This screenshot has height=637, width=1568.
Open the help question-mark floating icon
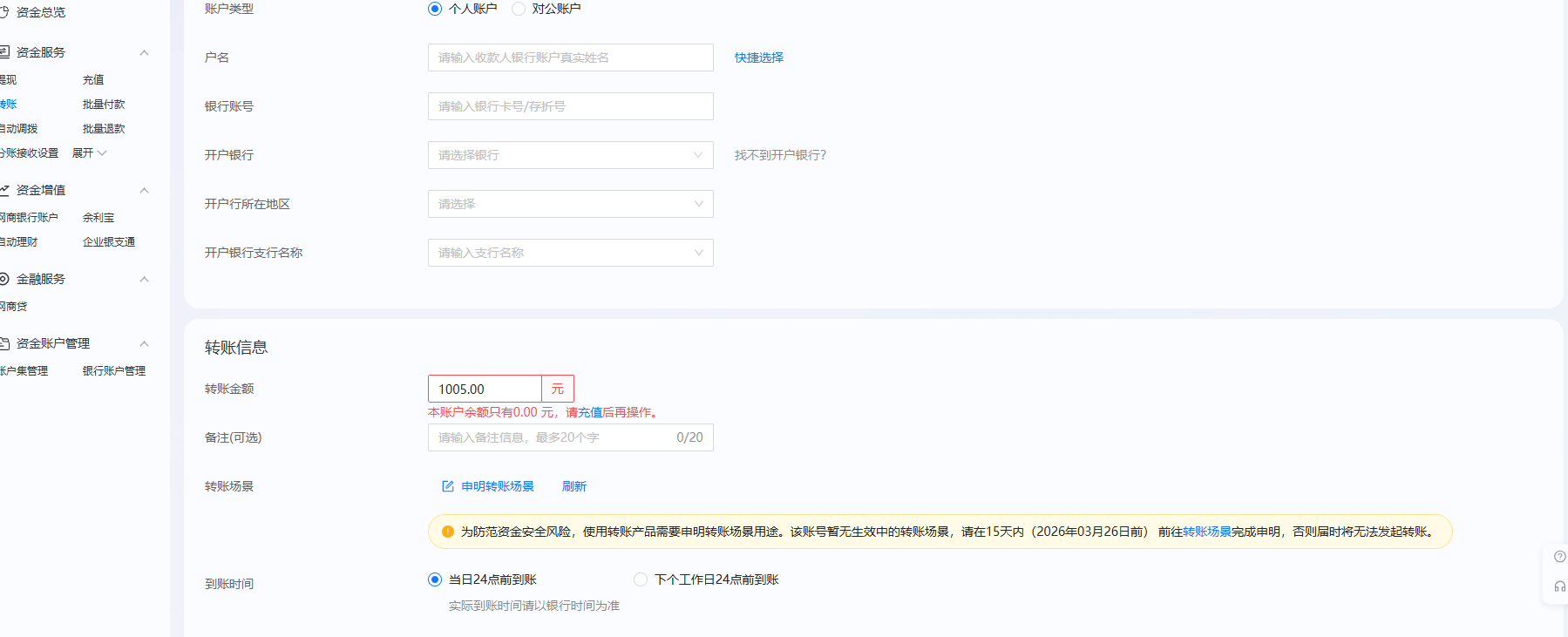point(1559,557)
